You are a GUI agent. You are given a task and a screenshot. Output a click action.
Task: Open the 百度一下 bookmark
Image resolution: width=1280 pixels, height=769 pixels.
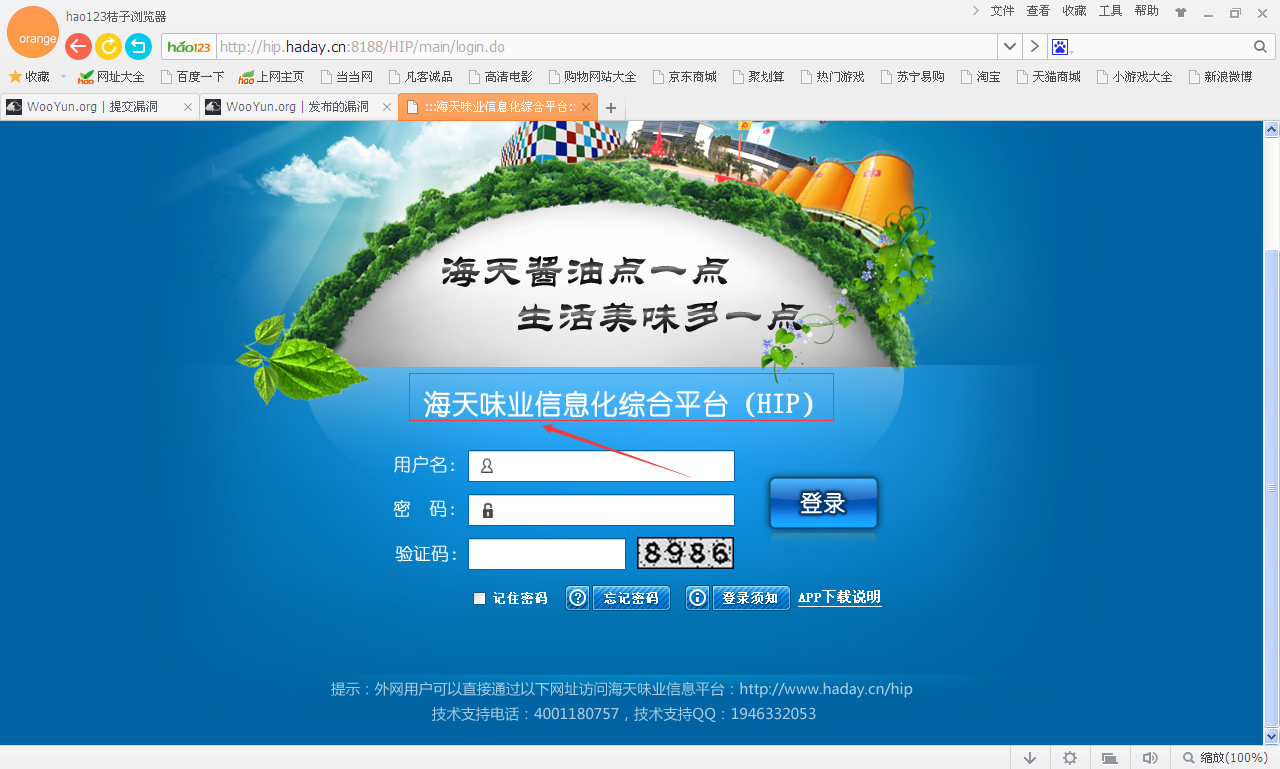coord(192,77)
